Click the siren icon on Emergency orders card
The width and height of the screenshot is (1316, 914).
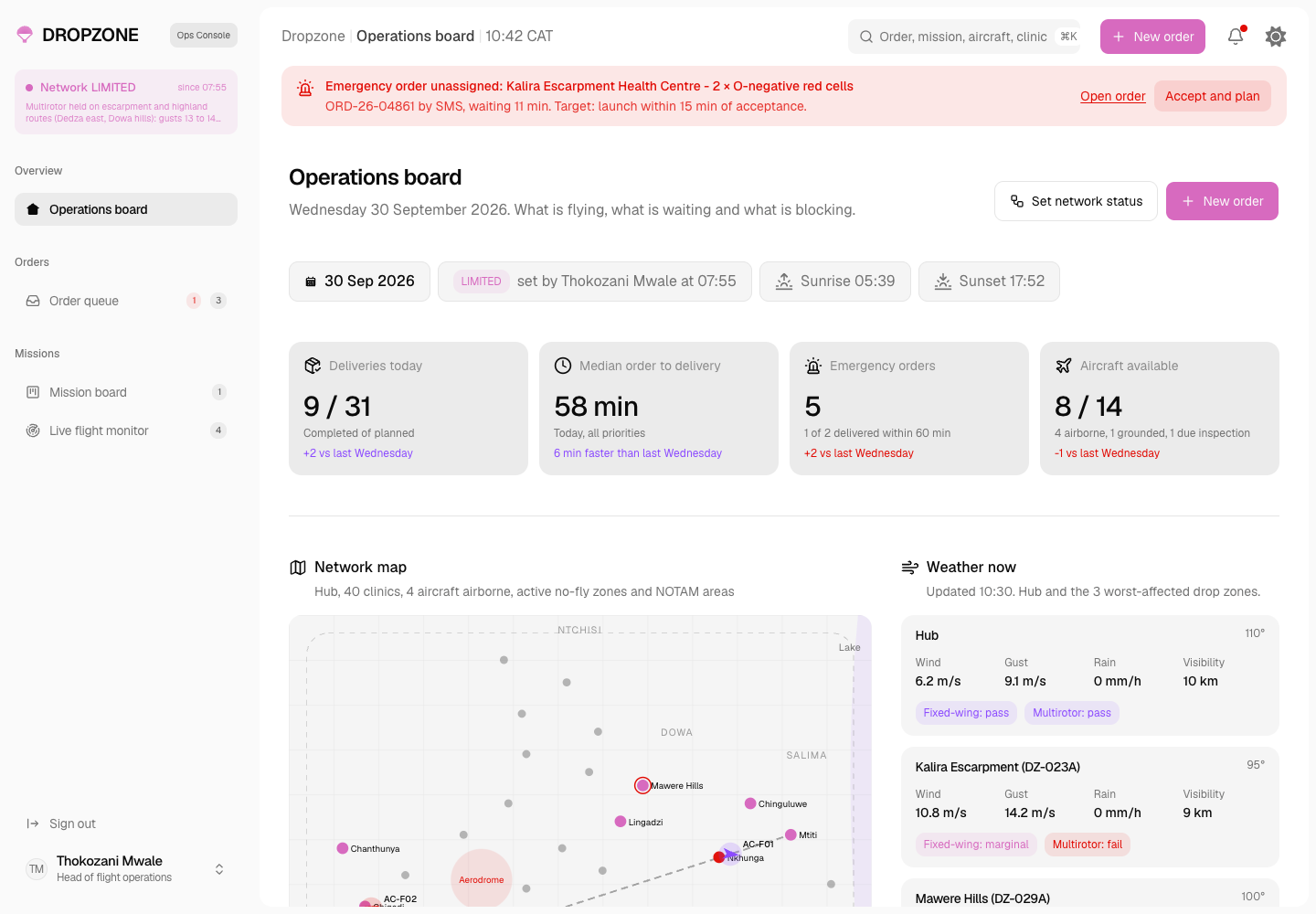pos(813,366)
